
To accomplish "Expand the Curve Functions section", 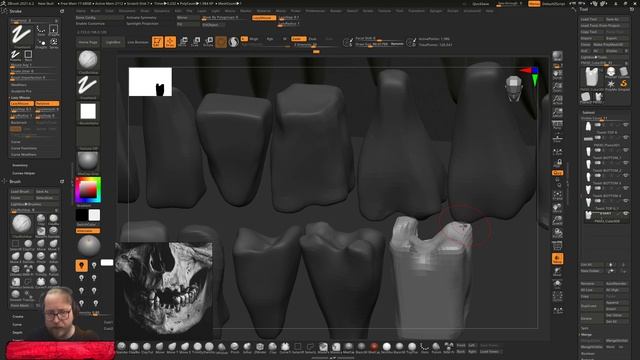I will pos(24,148).
